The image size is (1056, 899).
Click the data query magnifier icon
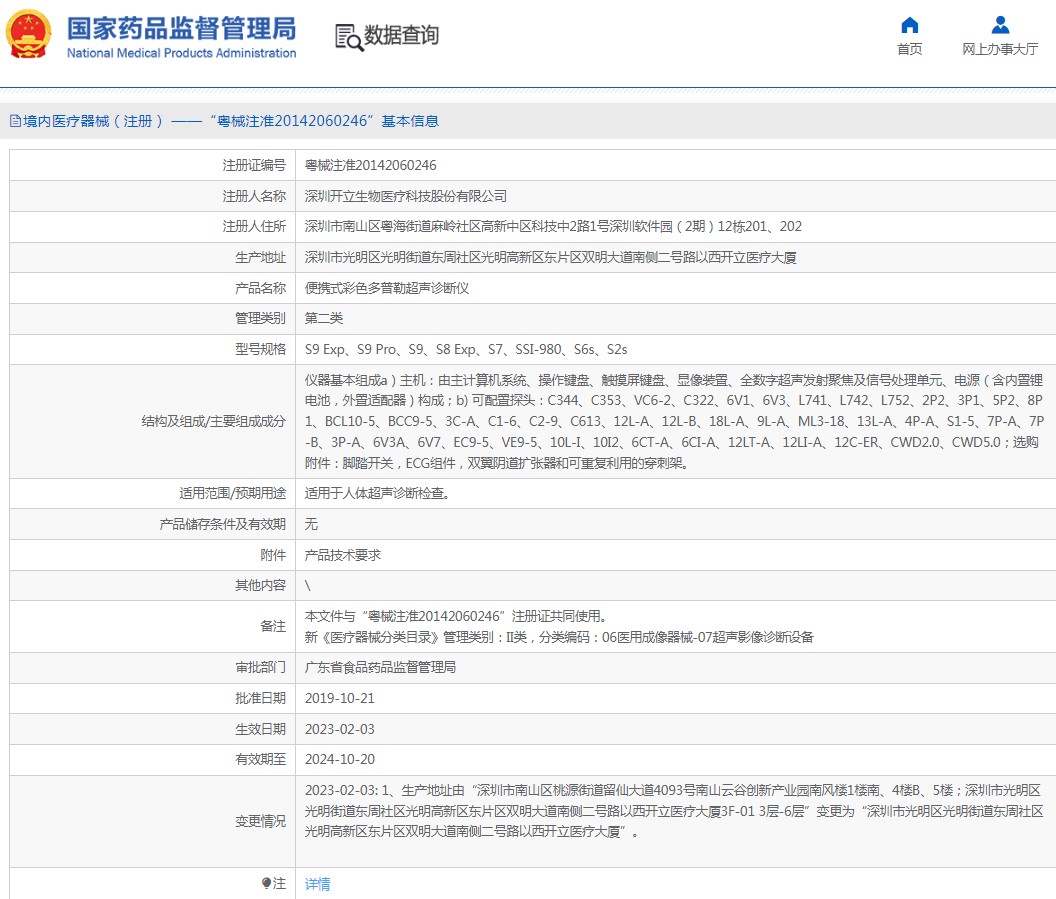pos(348,37)
